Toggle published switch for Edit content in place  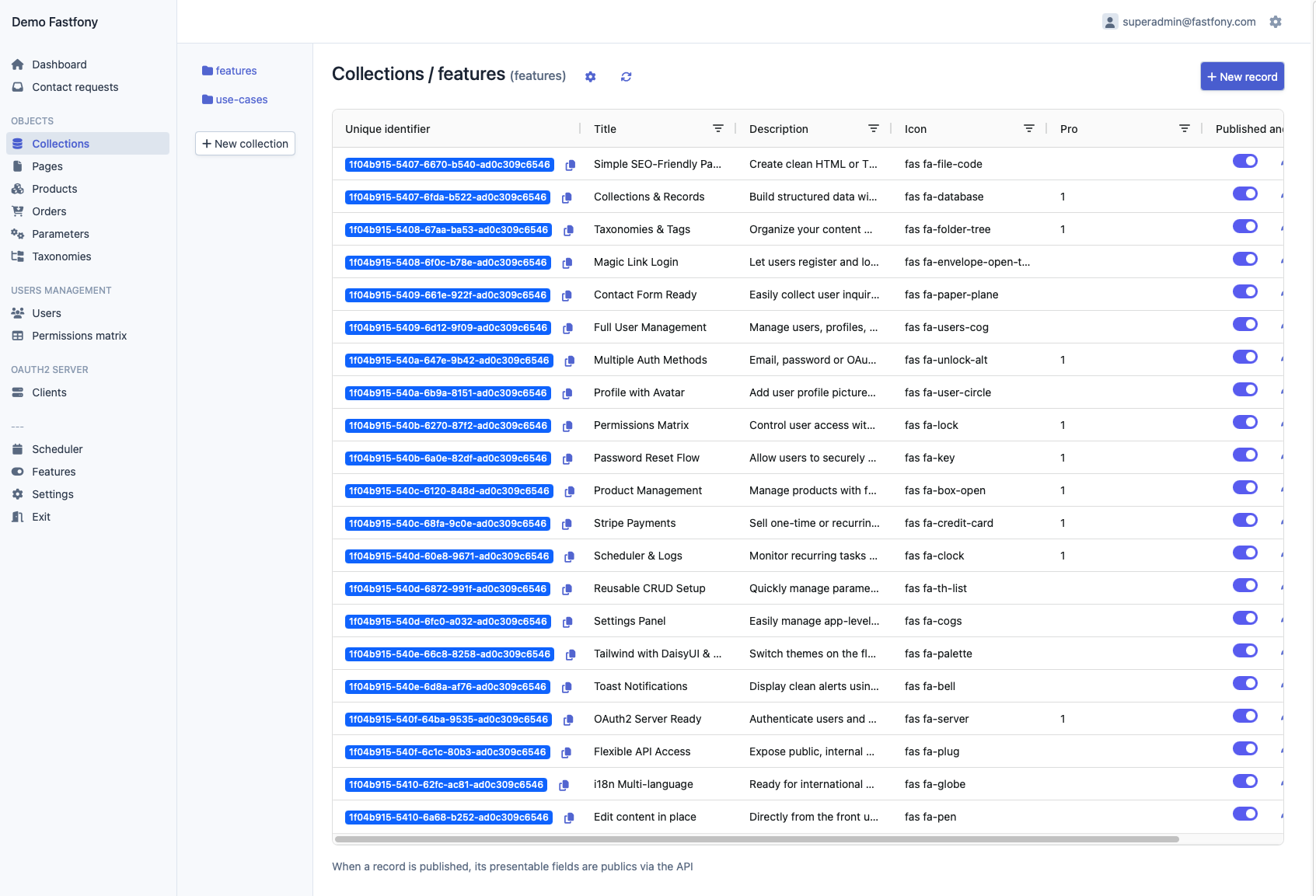click(x=1245, y=814)
